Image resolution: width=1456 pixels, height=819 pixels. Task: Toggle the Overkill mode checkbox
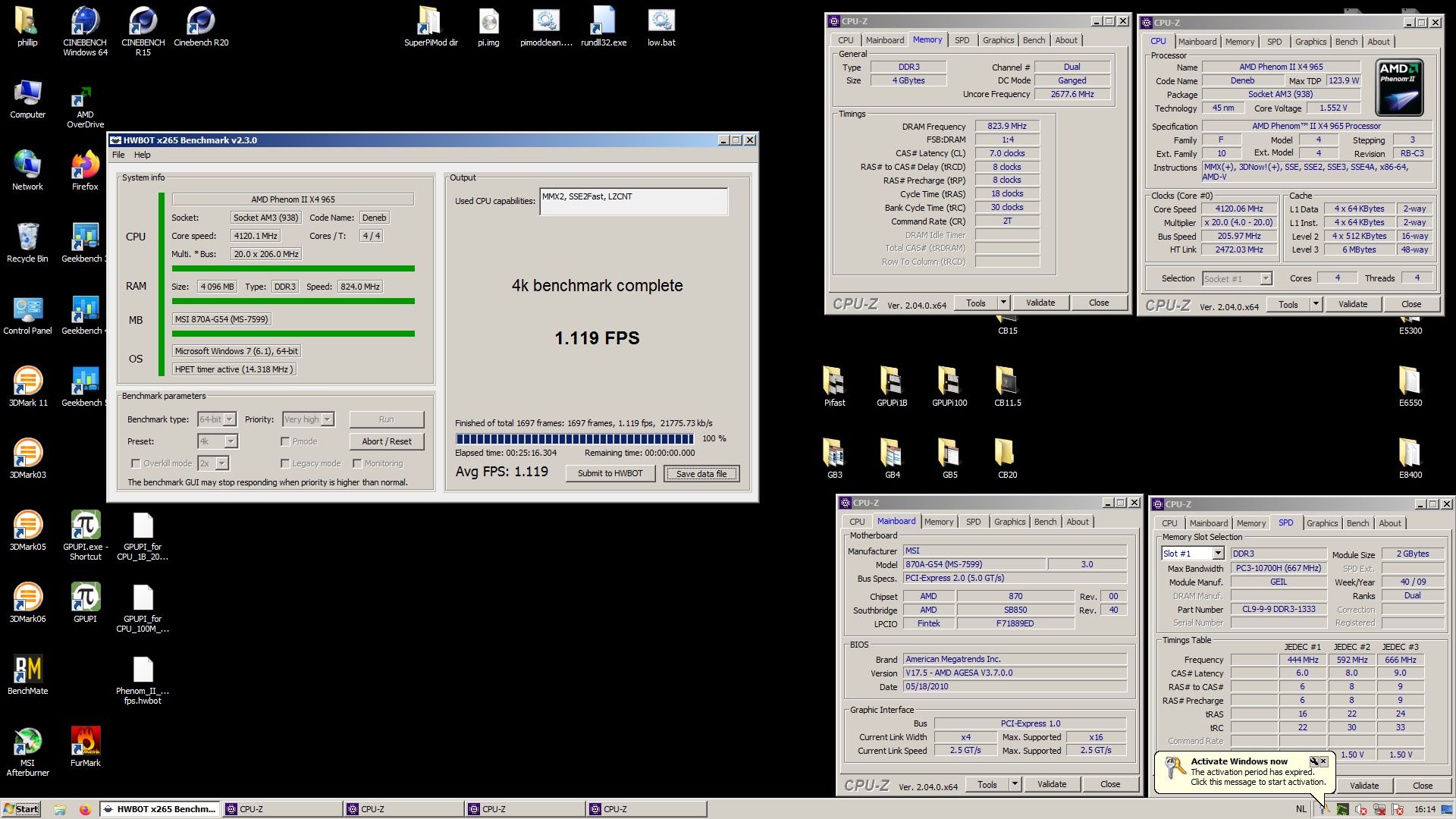[x=136, y=463]
